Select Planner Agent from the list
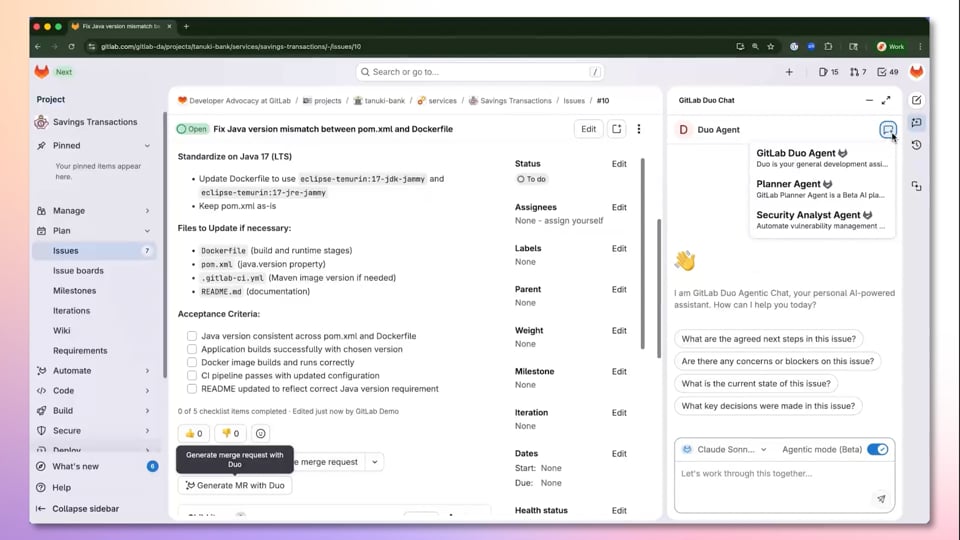 (822, 189)
